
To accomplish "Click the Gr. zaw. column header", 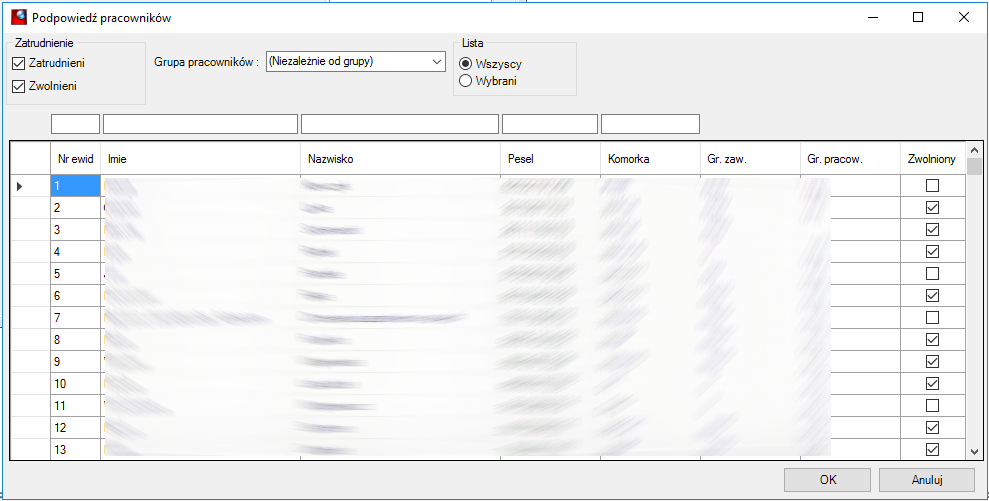I will click(751, 159).
